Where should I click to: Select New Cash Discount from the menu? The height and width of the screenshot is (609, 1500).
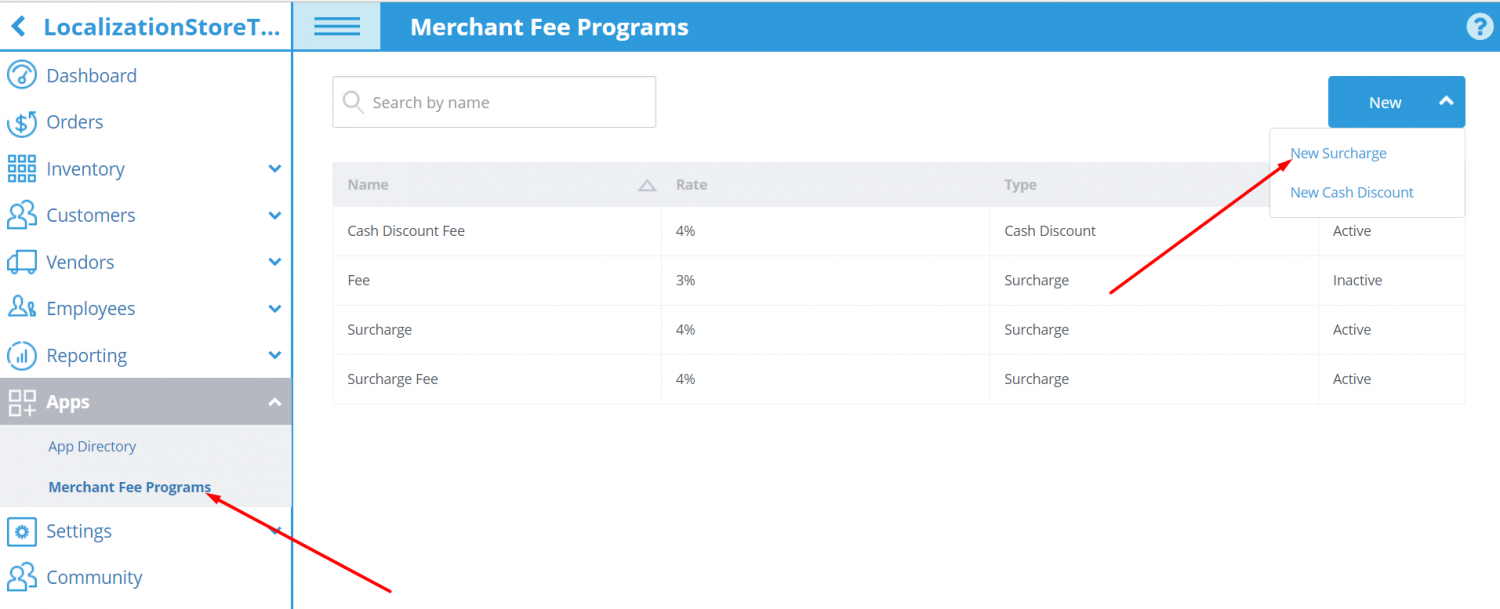(1351, 192)
